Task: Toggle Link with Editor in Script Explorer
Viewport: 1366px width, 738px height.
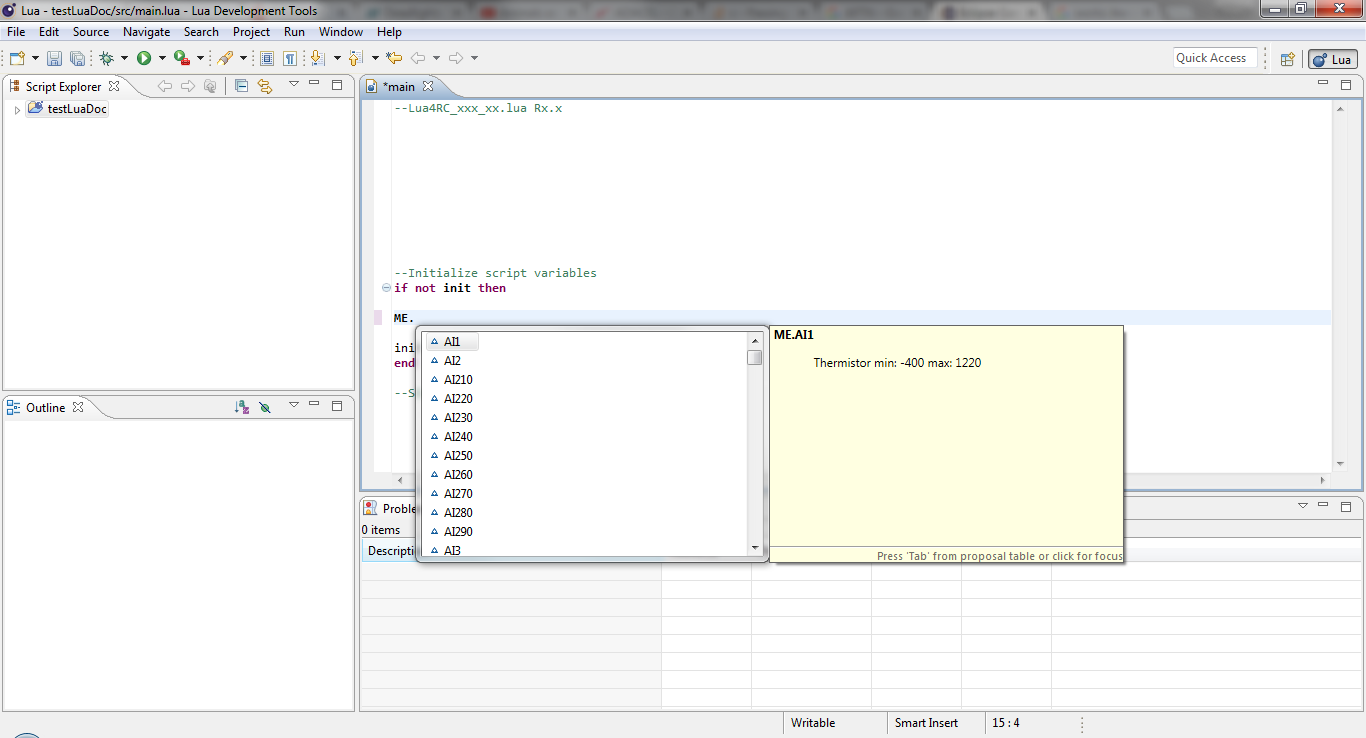Action: tap(264, 86)
